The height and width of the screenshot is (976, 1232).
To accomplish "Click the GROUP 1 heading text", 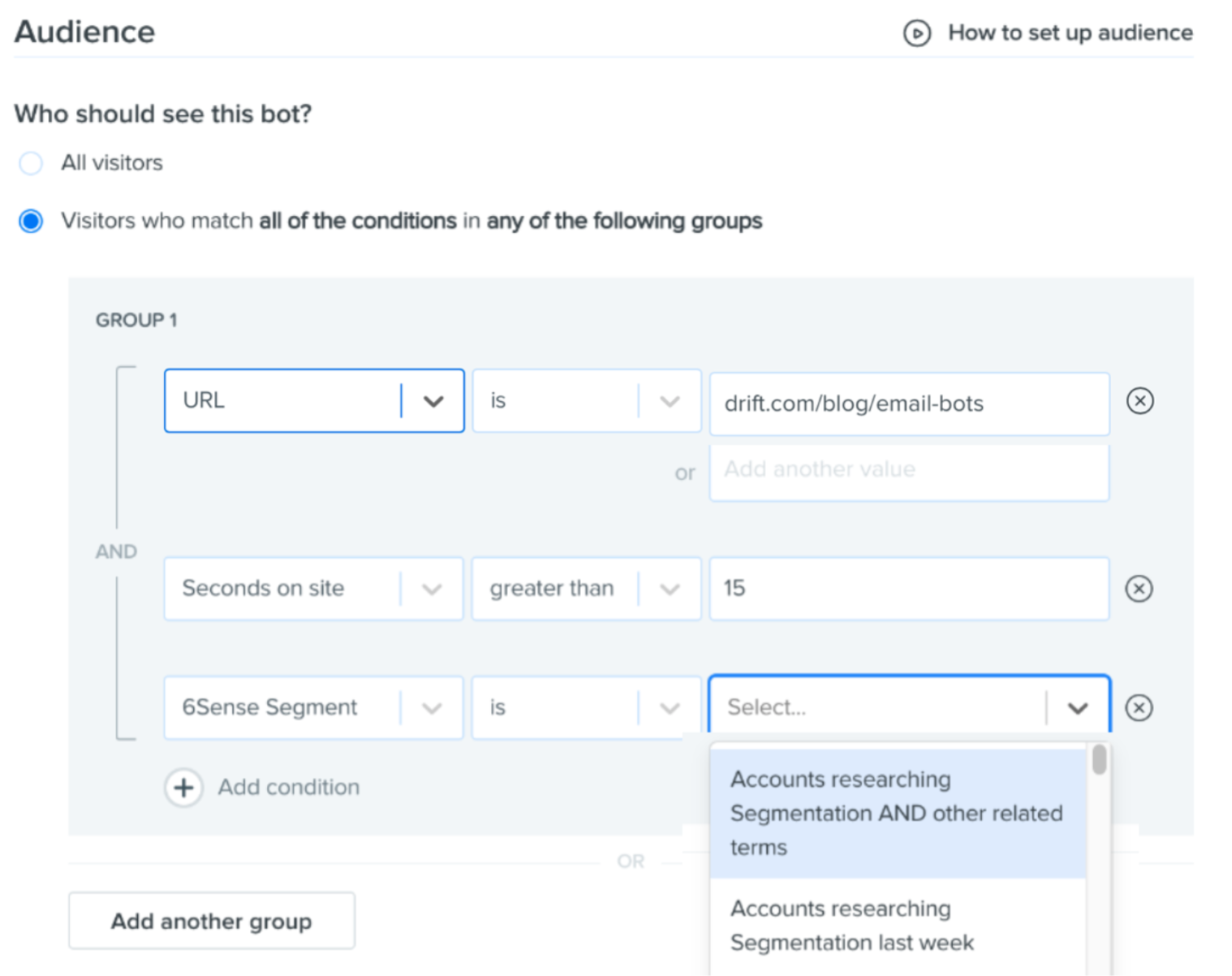I will coord(136,320).
